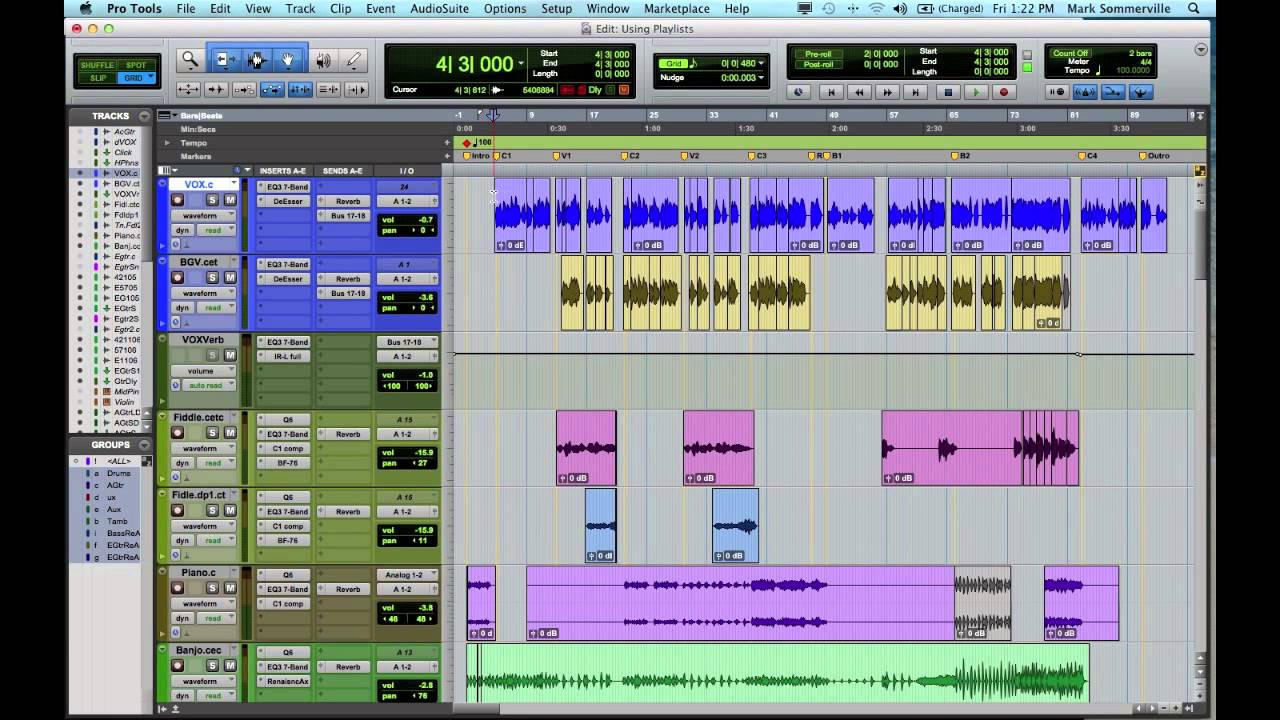Toggle Wait for Note MIDI button
The height and width of the screenshot is (720, 1280).
pyautogui.click(x=1057, y=92)
